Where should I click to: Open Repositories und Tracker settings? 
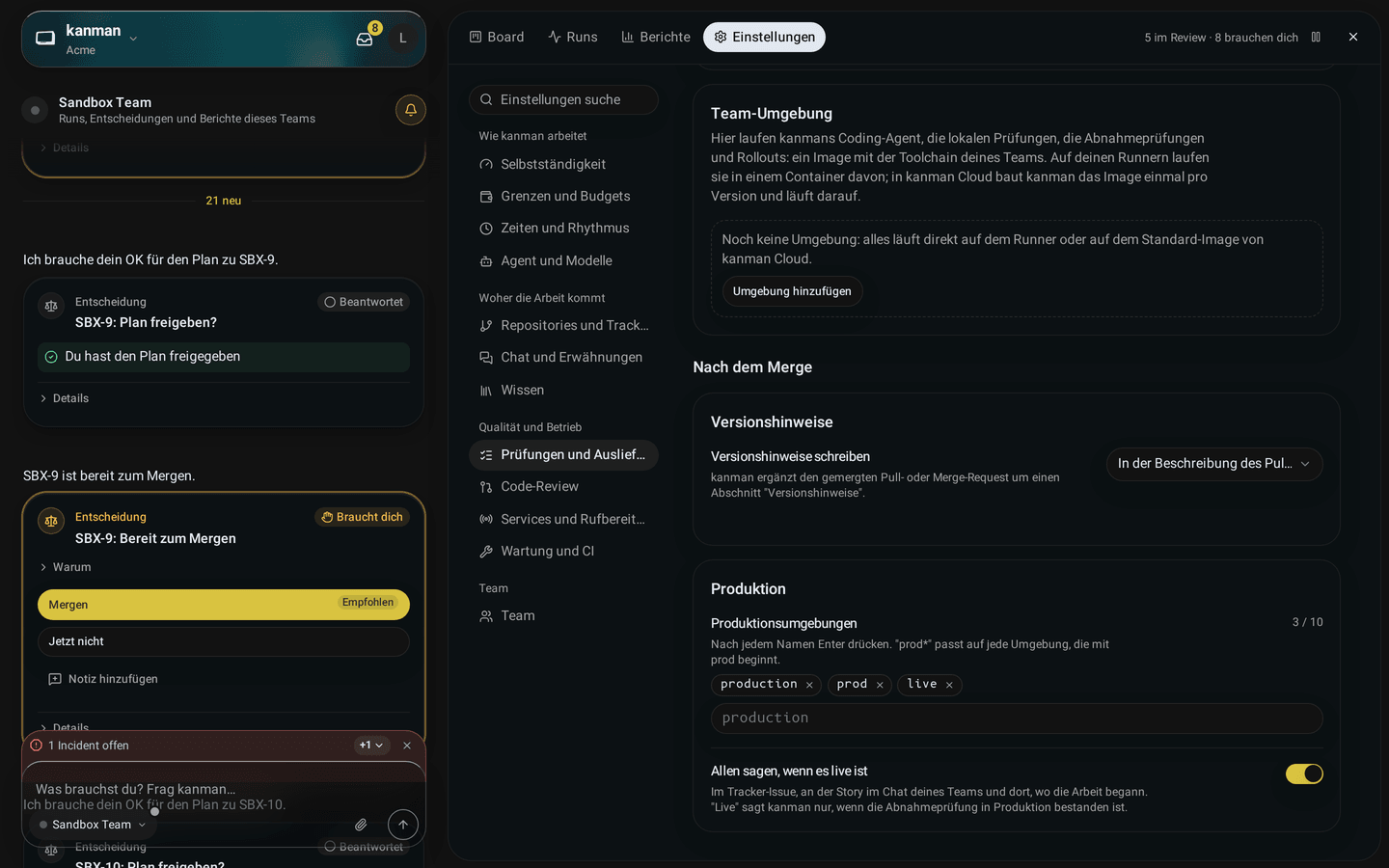point(563,325)
